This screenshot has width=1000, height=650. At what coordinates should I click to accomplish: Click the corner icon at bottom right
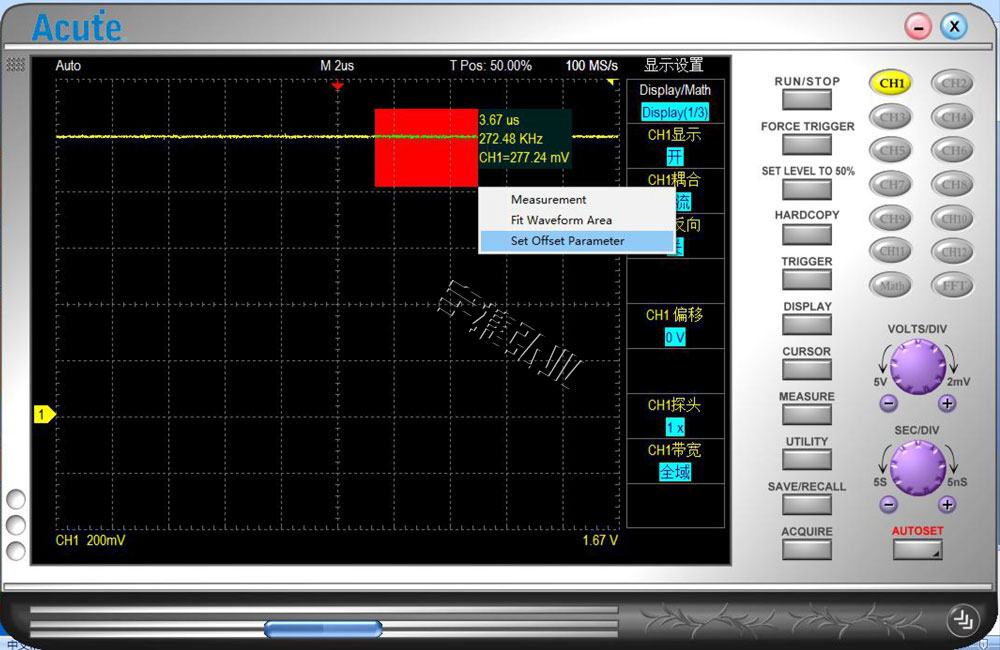(962, 619)
